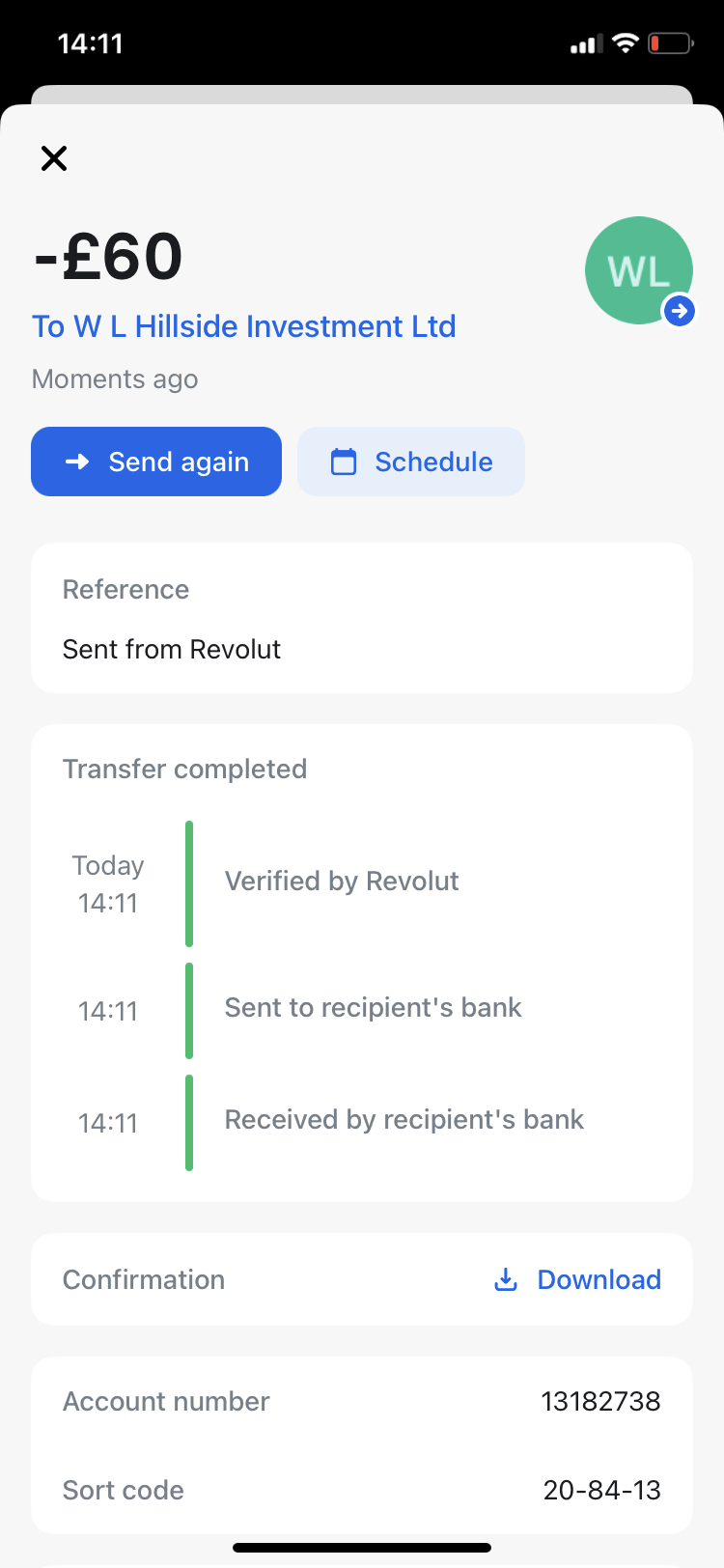This screenshot has width=724, height=1568.
Task: Tap the sort code 20-84-13
Action: [601, 1490]
